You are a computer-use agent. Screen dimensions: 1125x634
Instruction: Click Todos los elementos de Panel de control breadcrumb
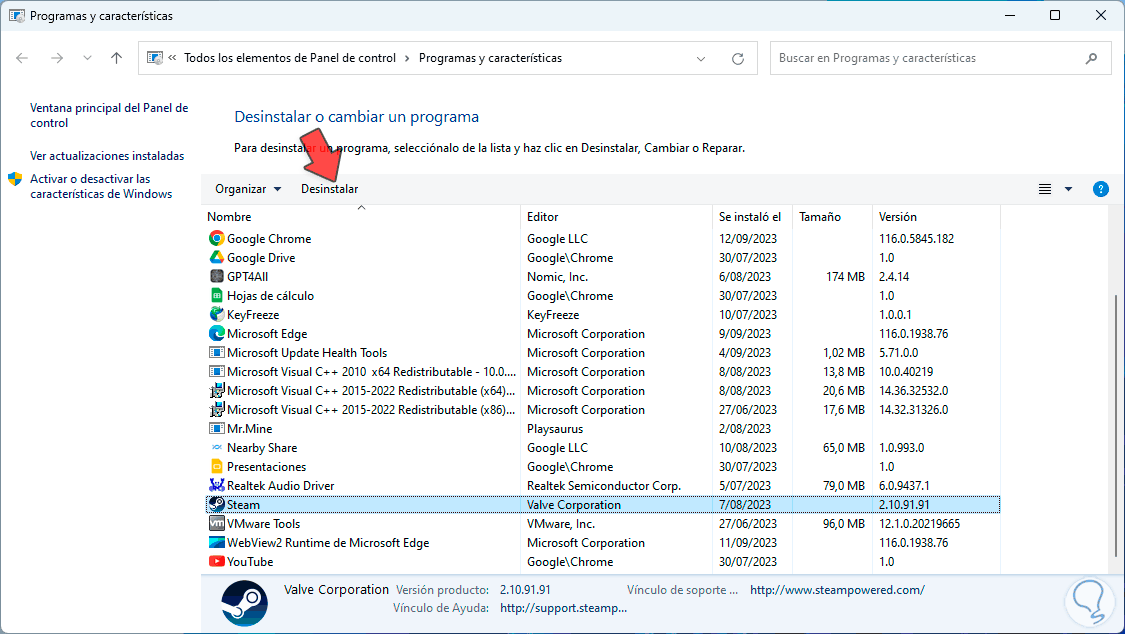coord(290,58)
